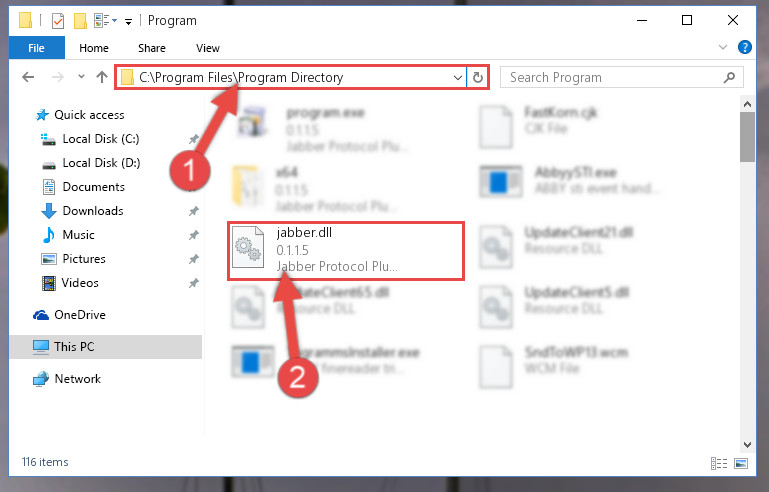Refresh the current folder view
The image size is (769, 492).
pyautogui.click(x=477, y=77)
